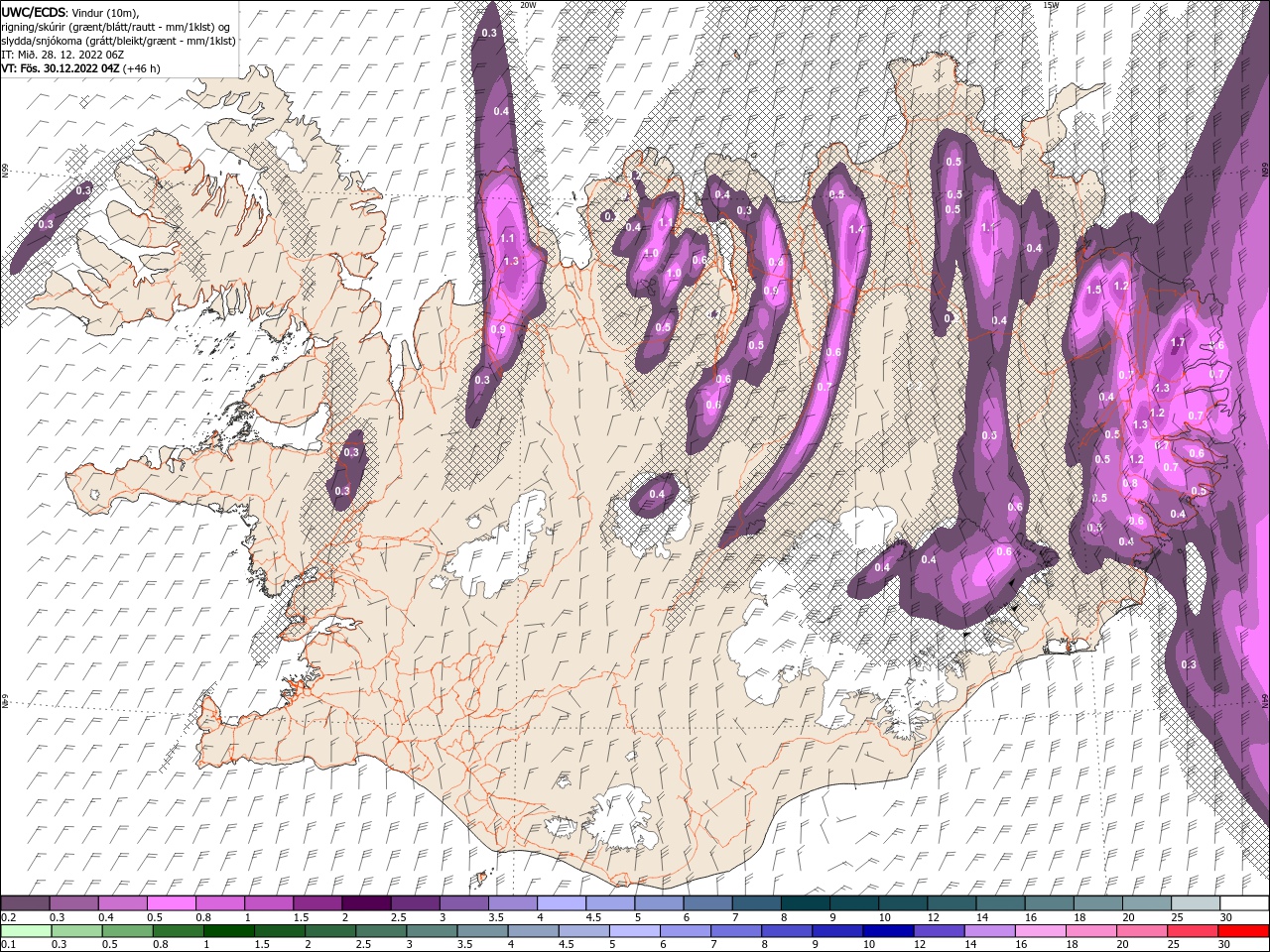
Task: Click the lower legend swatch labeled 0.8
Action: pos(178,930)
